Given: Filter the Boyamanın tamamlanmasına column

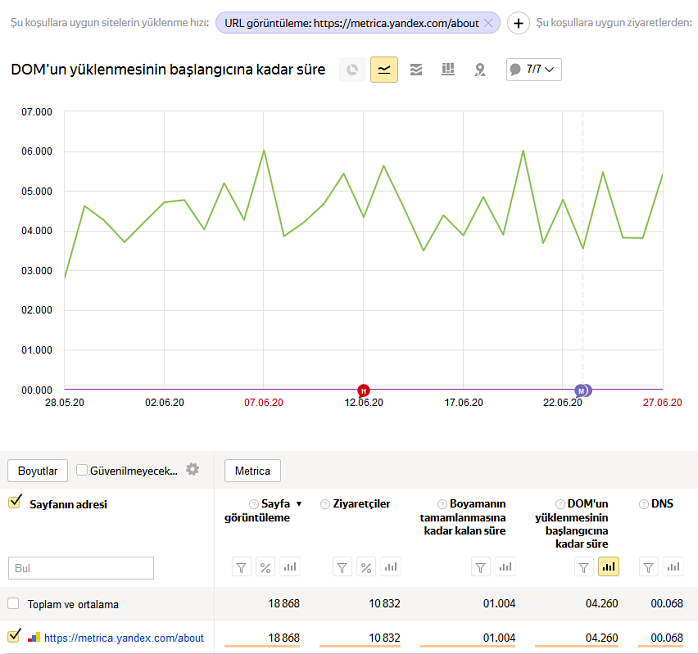Looking at the screenshot, I should [x=481, y=567].
